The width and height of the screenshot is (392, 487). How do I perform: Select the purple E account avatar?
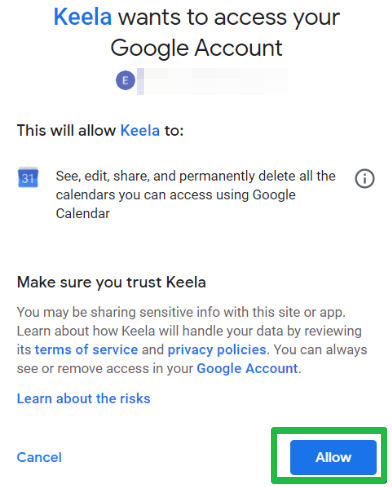(125, 80)
